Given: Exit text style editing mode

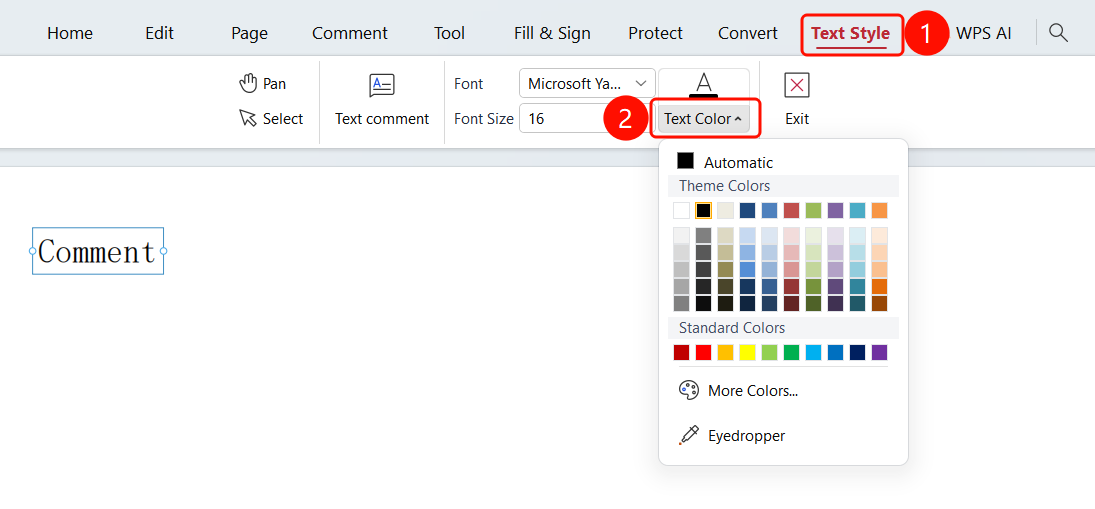Looking at the screenshot, I should [x=797, y=100].
